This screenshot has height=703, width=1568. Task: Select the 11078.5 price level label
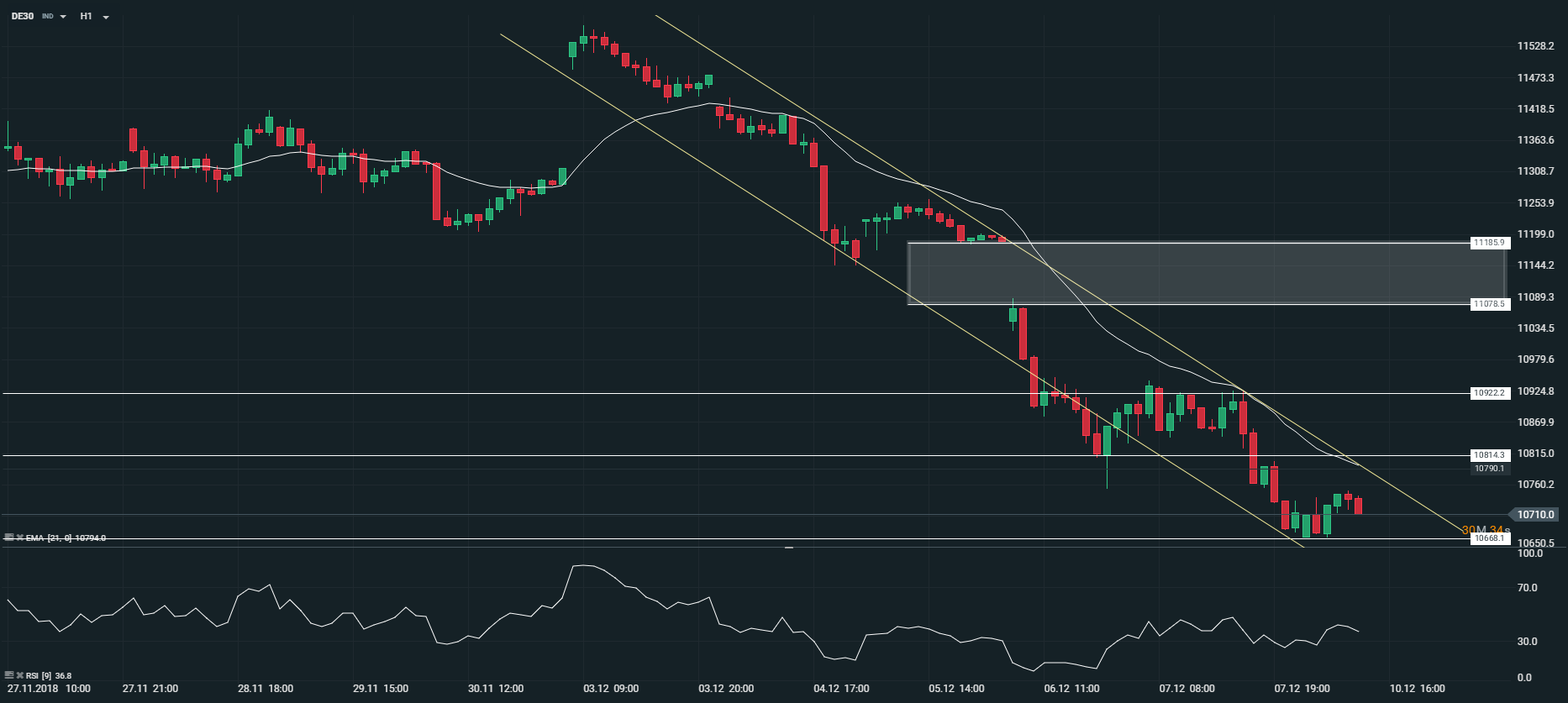click(x=1489, y=304)
